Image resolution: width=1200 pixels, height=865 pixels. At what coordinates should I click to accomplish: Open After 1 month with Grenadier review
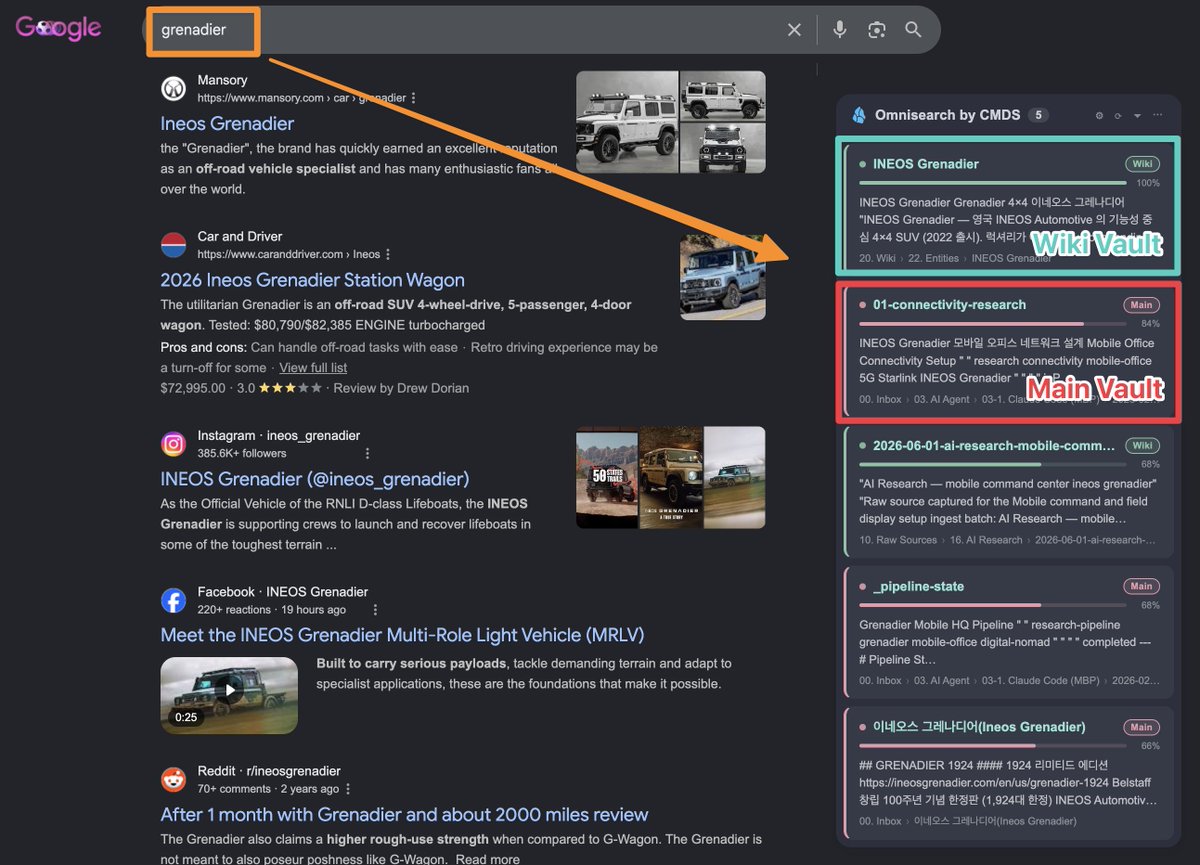pos(404,815)
